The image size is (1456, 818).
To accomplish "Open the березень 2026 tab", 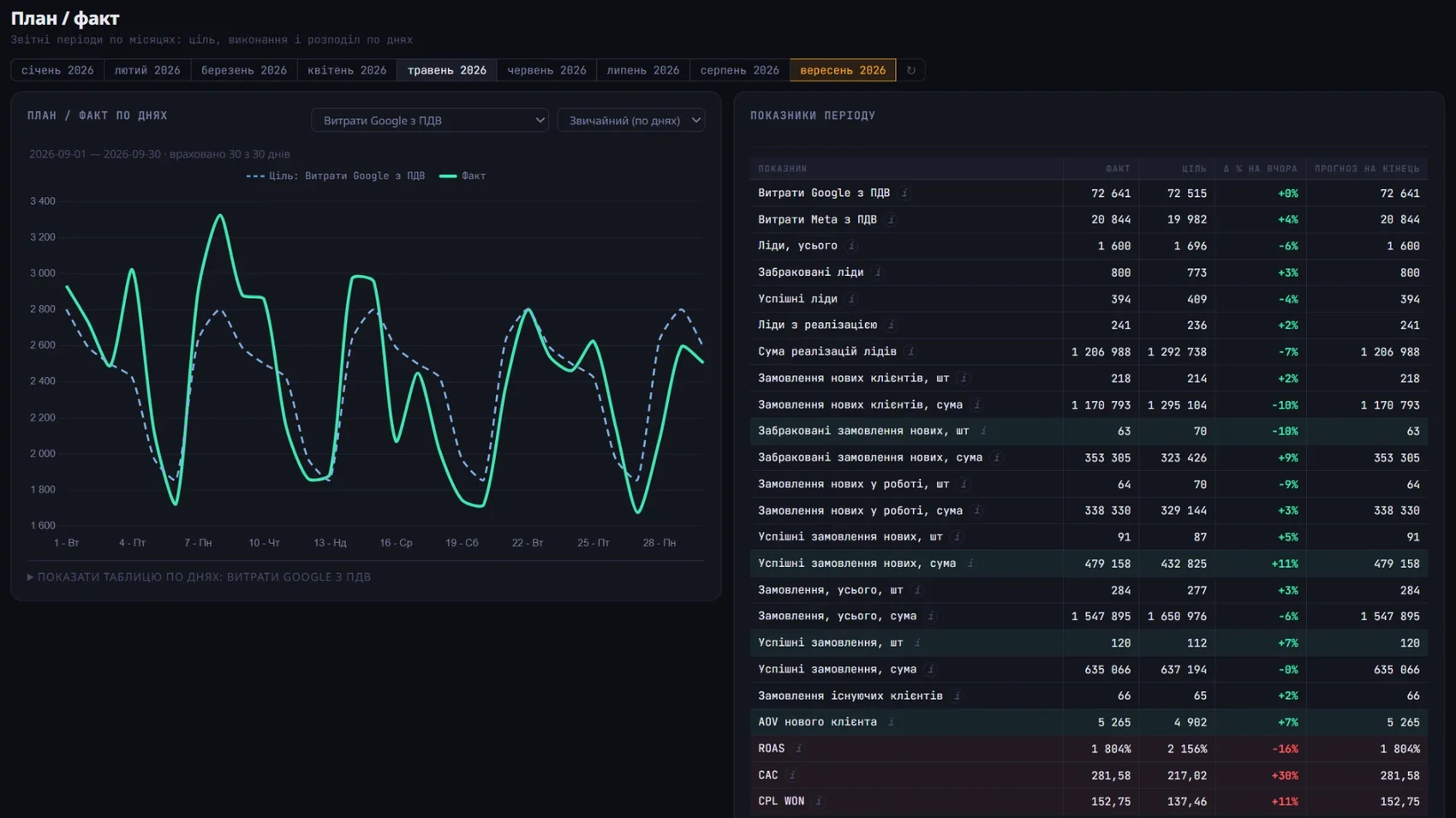I will [x=244, y=70].
